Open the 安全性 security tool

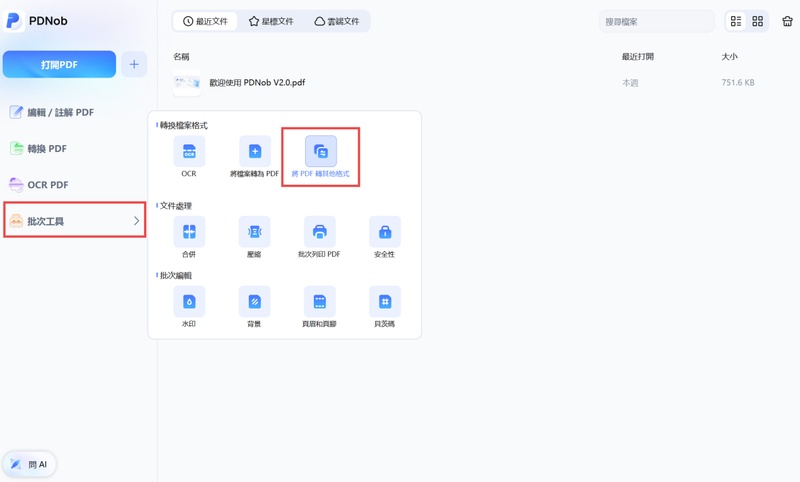pyautogui.click(x=385, y=232)
